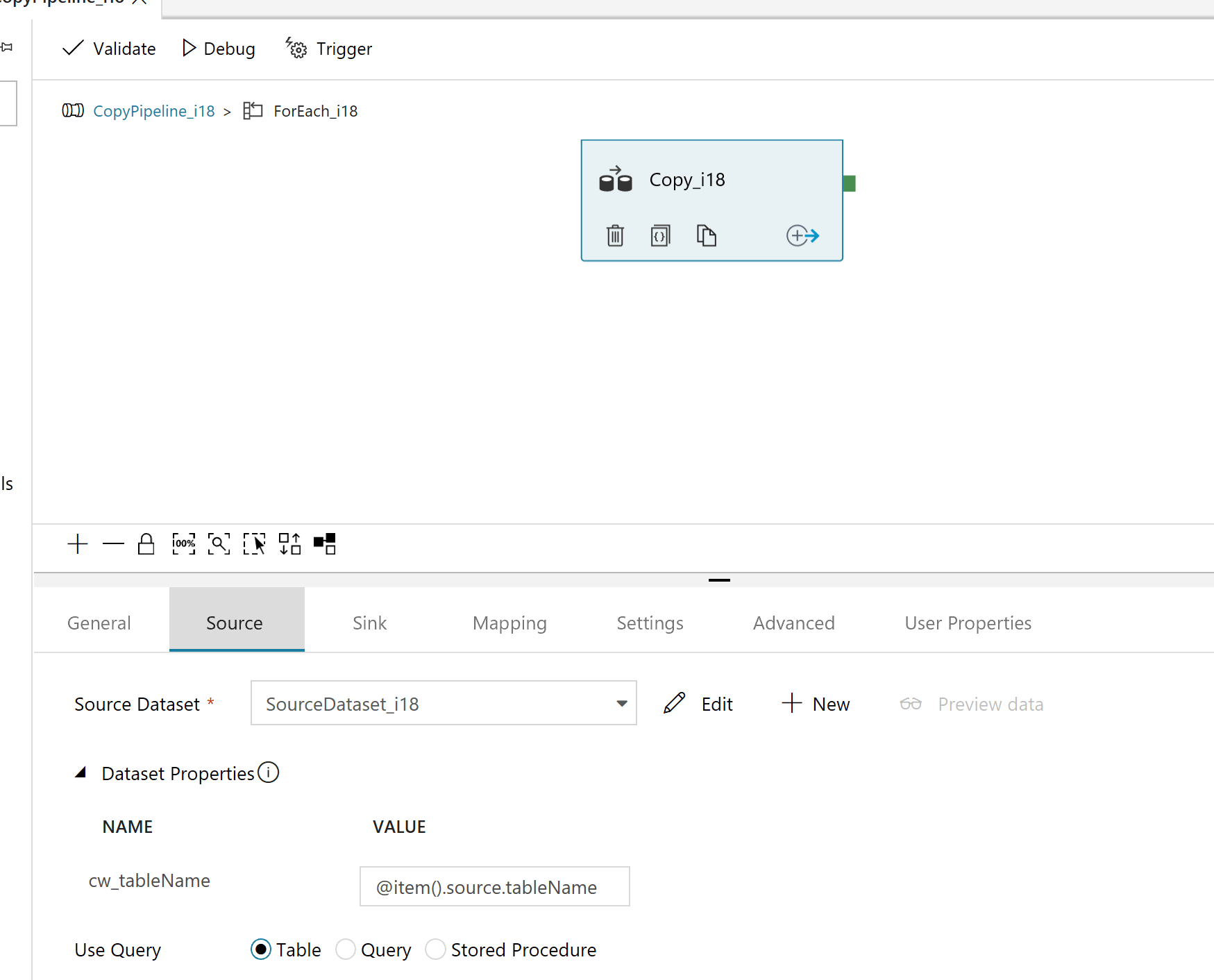Lock the canvas with padlock icon
This screenshot has height=980, width=1214.
(146, 543)
